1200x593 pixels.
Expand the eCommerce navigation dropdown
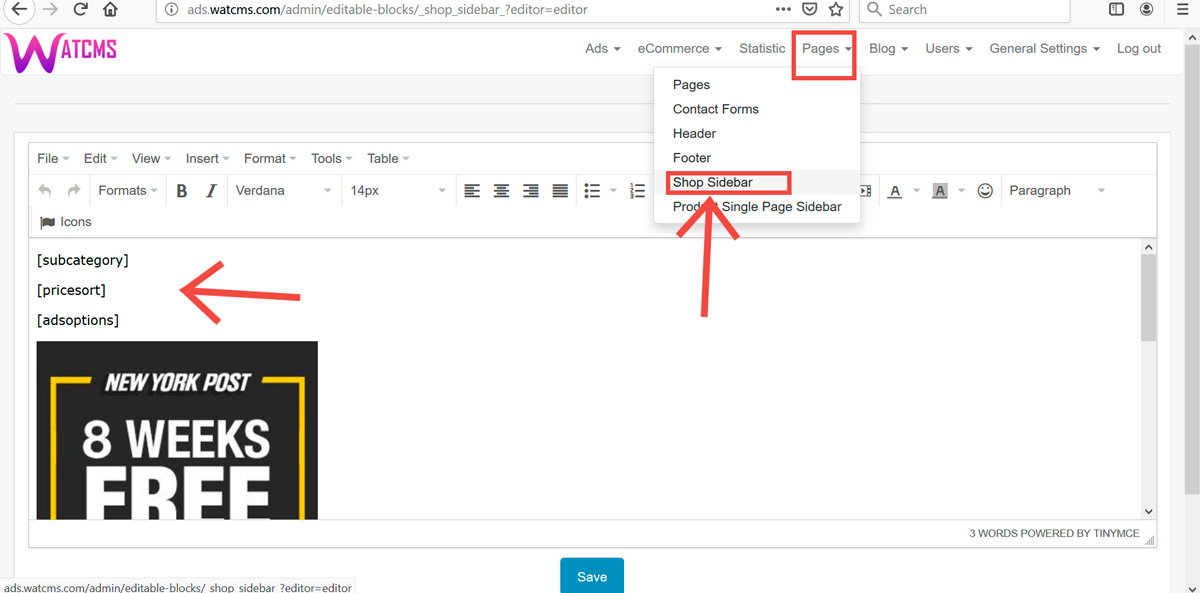[x=680, y=48]
